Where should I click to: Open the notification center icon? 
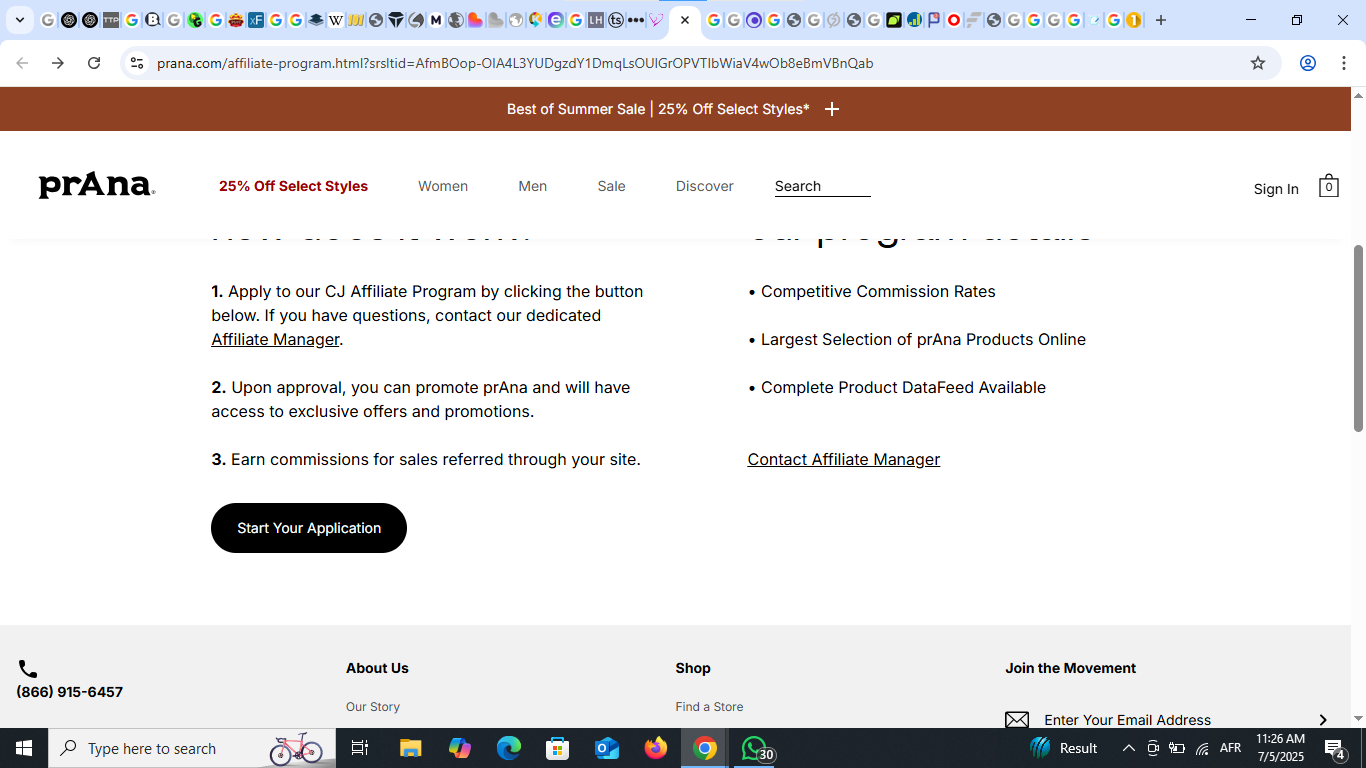(1335, 749)
